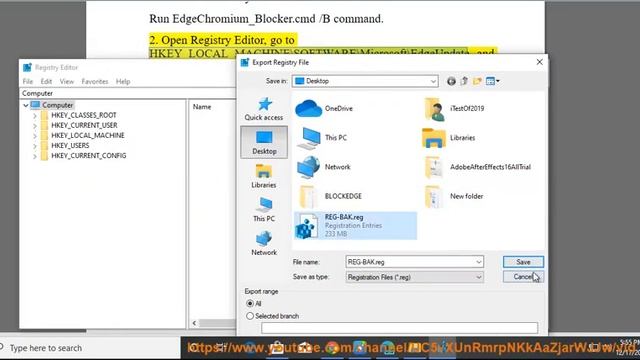Image resolution: width=640 pixels, height=360 pixels.
Task: Select Computer node in registry tree
Action: 58,105
